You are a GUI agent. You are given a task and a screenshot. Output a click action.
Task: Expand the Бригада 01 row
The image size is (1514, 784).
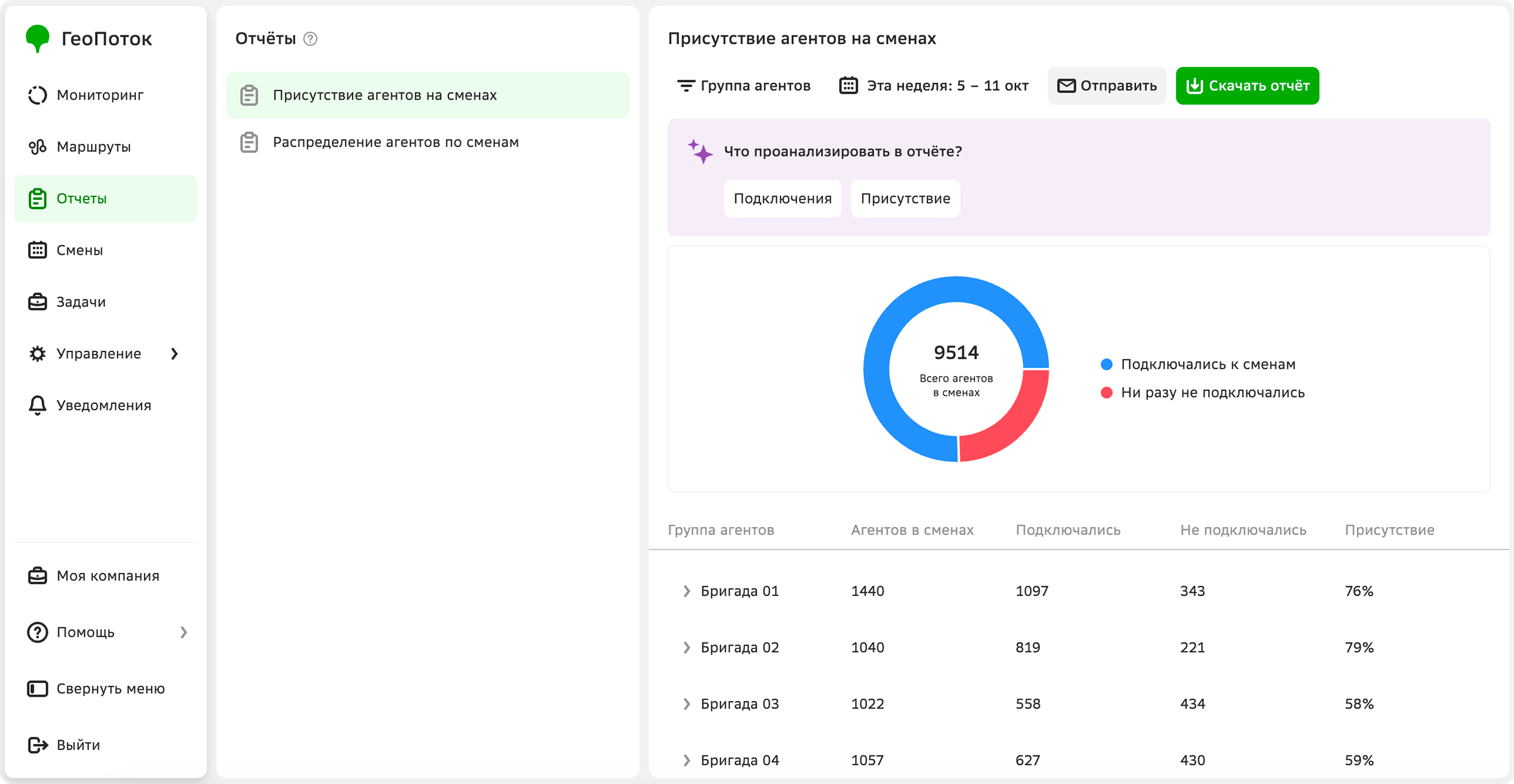[x=686, y=591]
